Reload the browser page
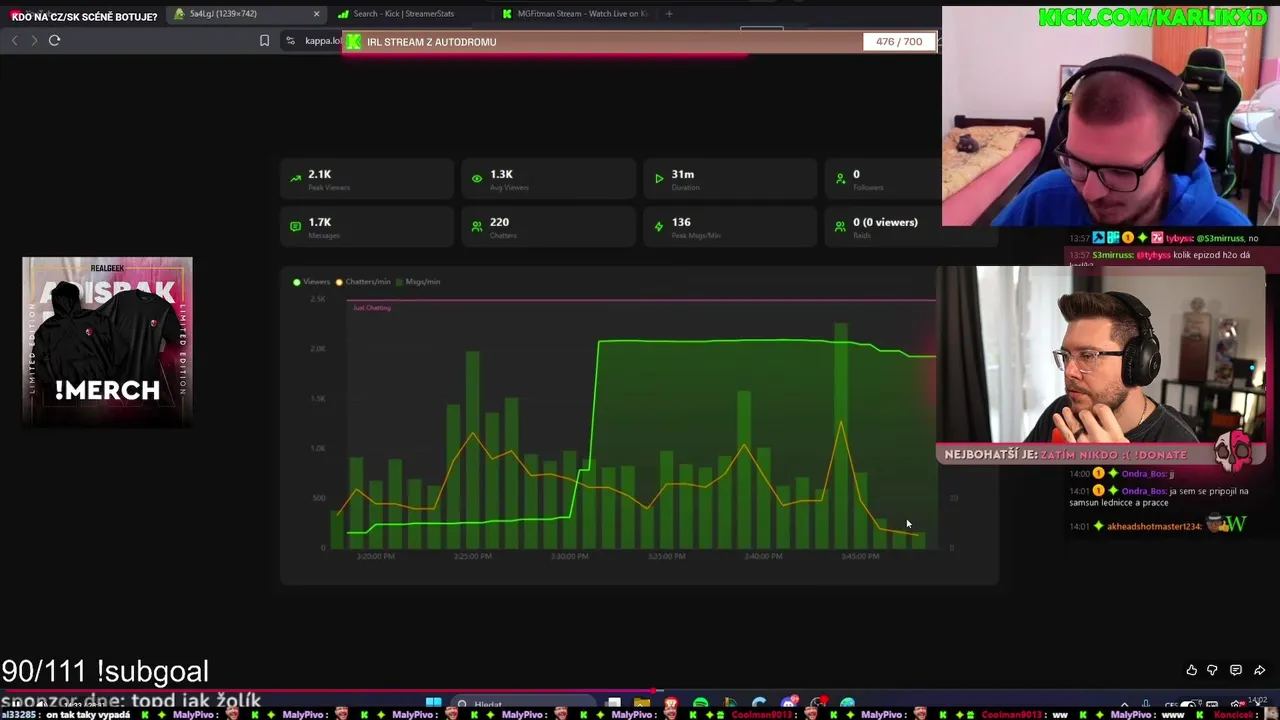The width and height of the screenshot is (1280, 720). coord(54,40)
